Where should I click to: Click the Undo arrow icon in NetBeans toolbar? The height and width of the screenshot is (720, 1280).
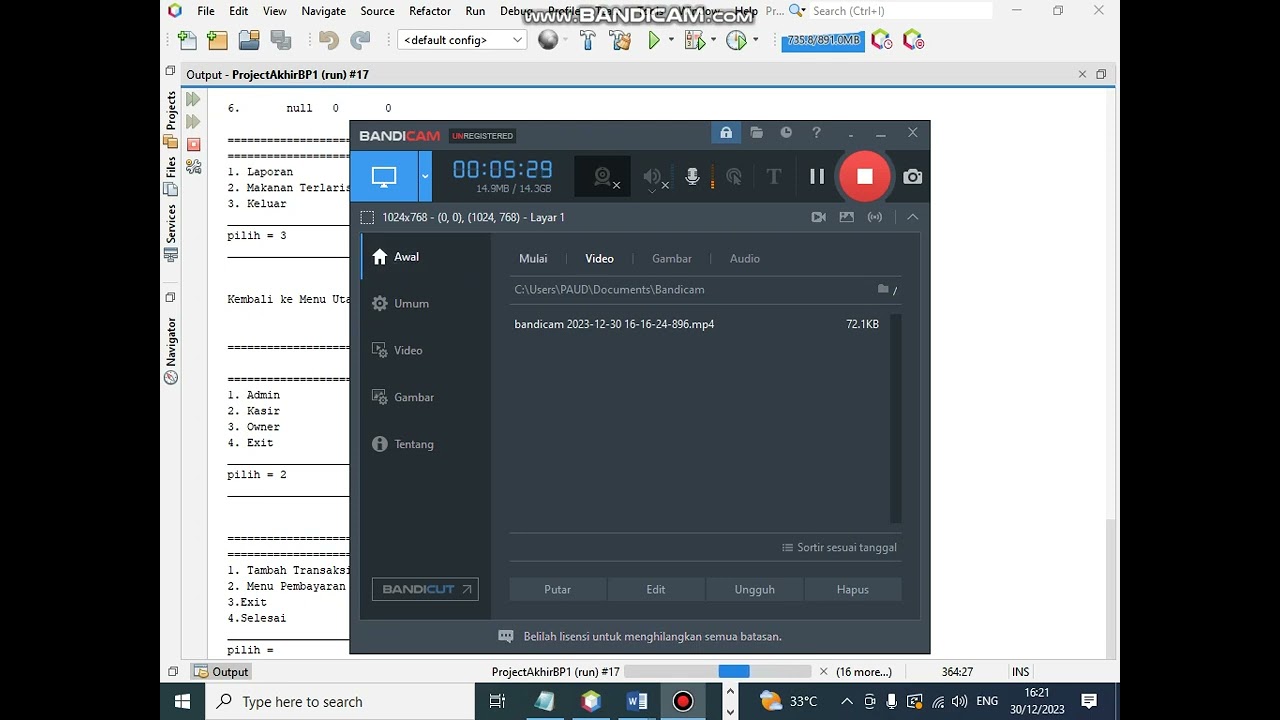[x=329, y=40]
